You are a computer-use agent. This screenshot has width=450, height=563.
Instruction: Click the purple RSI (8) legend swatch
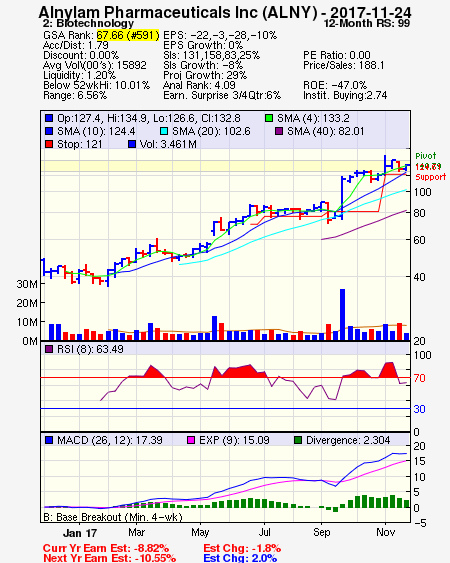[x=49, y=349]
